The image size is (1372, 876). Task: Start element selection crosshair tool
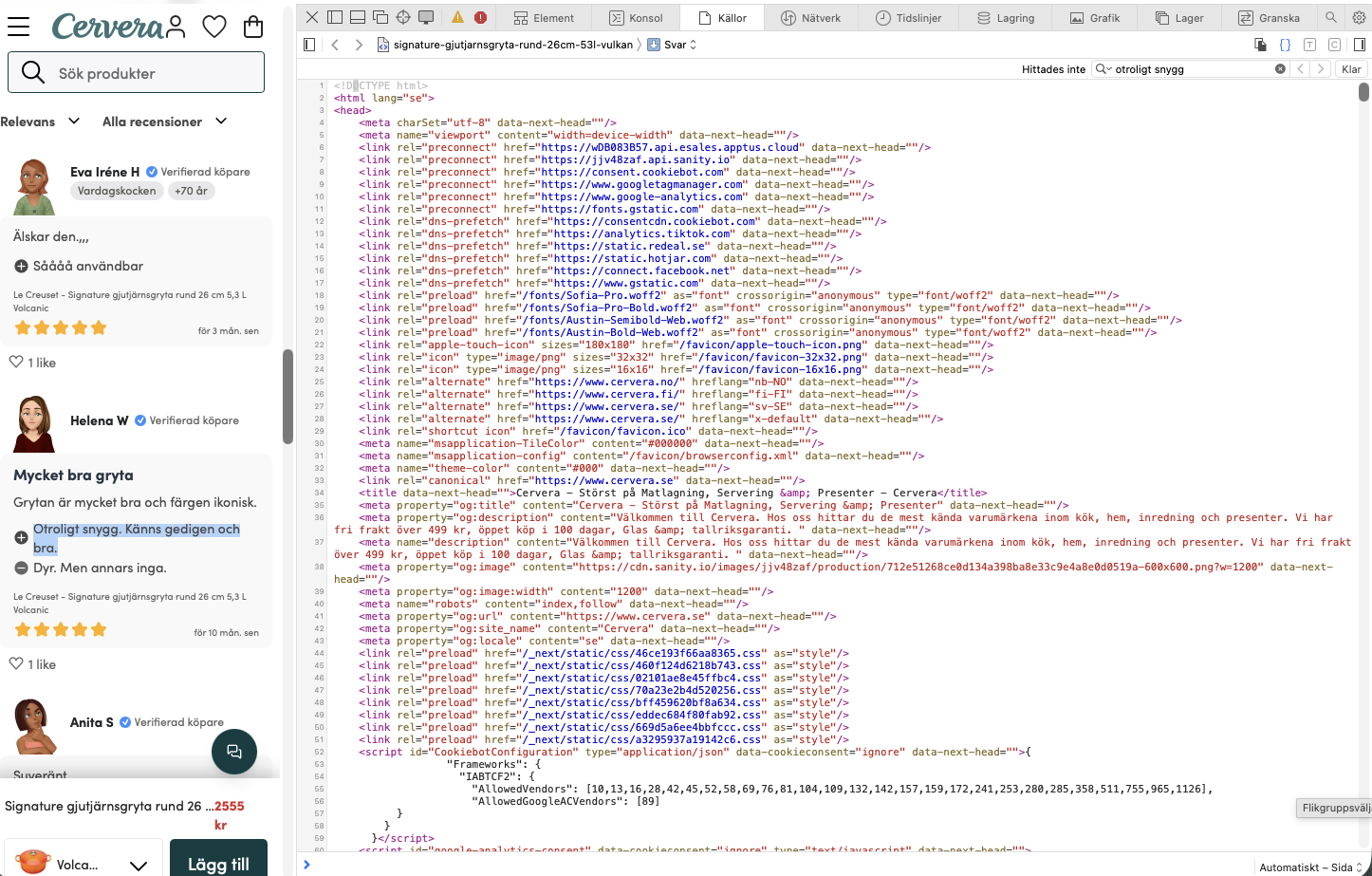tap(403, 17)
